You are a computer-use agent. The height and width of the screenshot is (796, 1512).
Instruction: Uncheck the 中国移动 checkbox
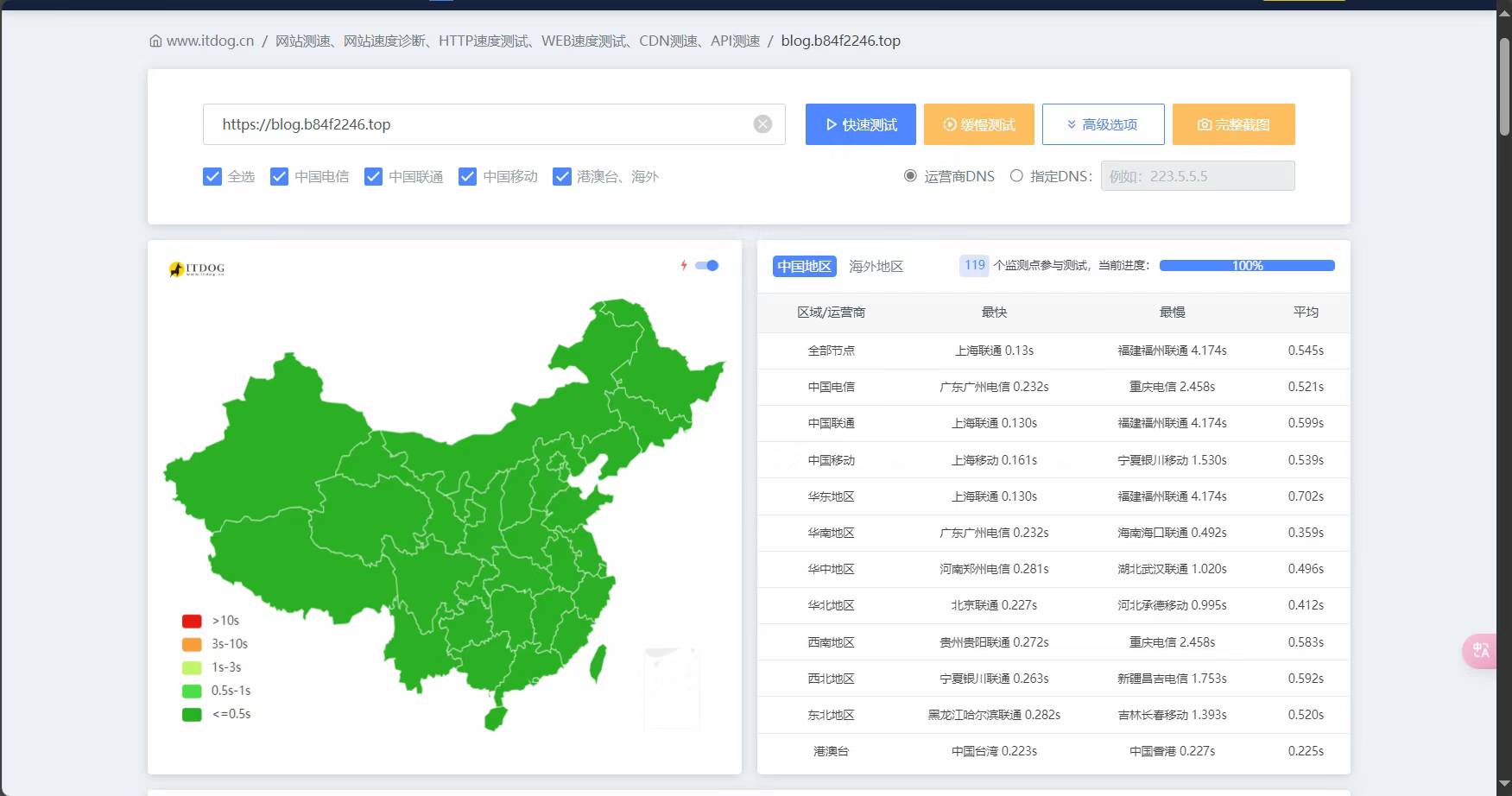click(x=467, y=176)
